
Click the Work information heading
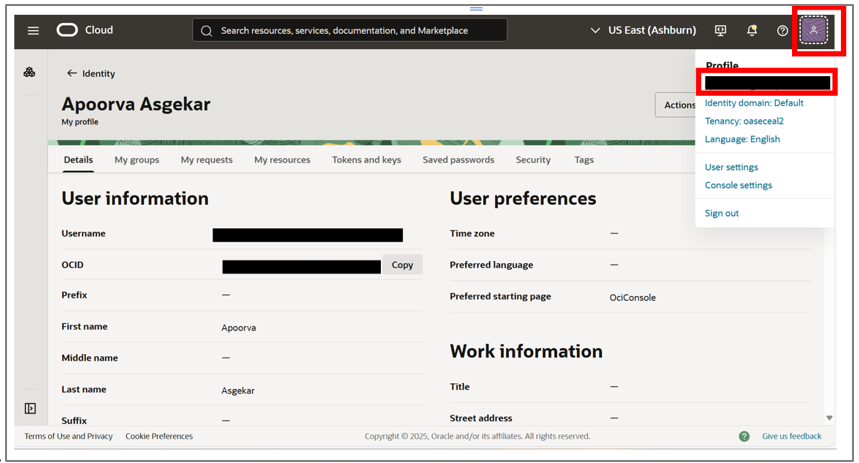coord(526,351)
